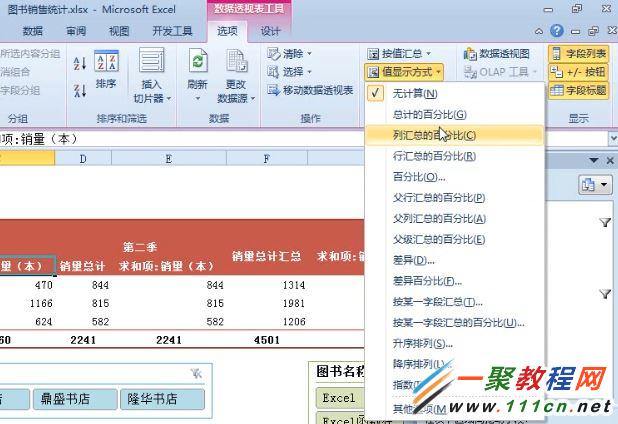Click the Sort Z to A icon

click(80, 90)
